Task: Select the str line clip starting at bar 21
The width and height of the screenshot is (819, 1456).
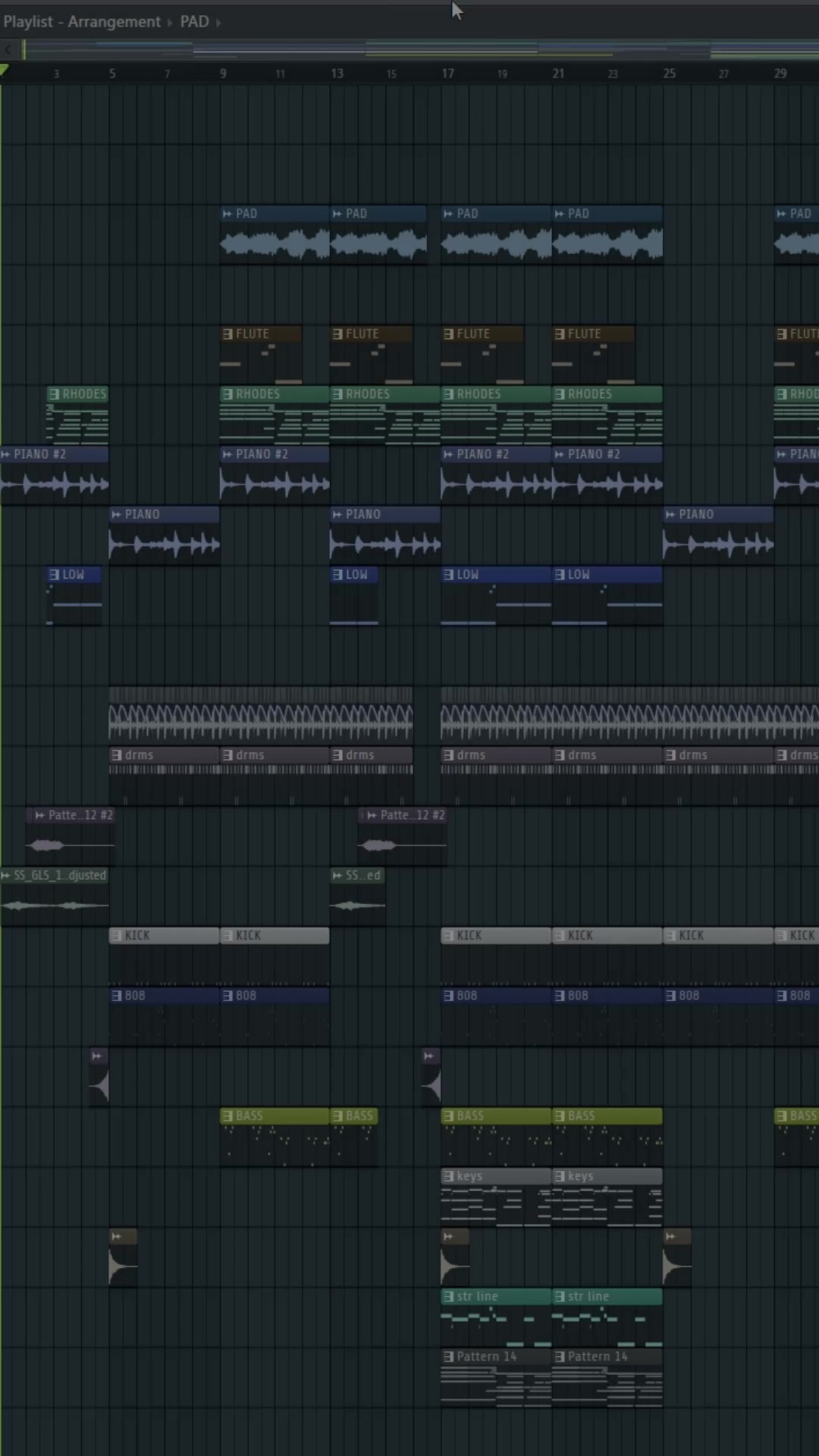Action: (607, 1317)
